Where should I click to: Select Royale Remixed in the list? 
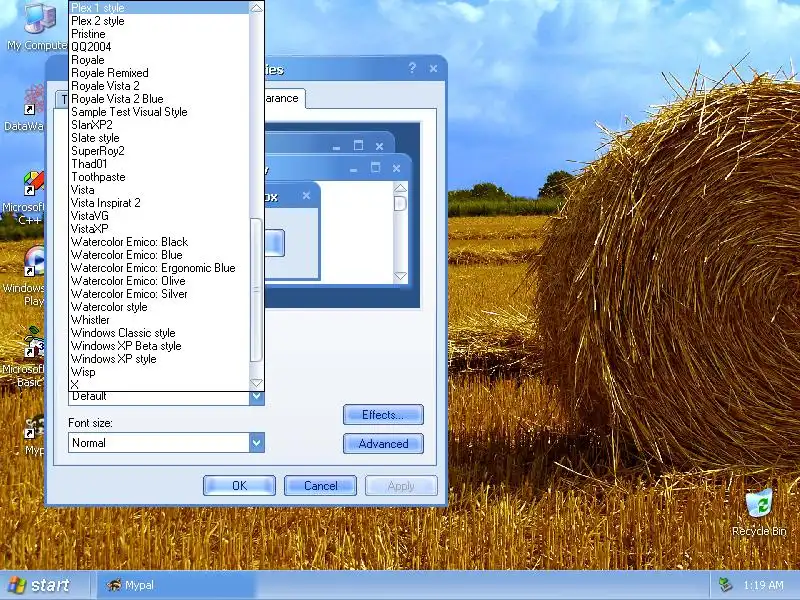click(x=159, y=73)
